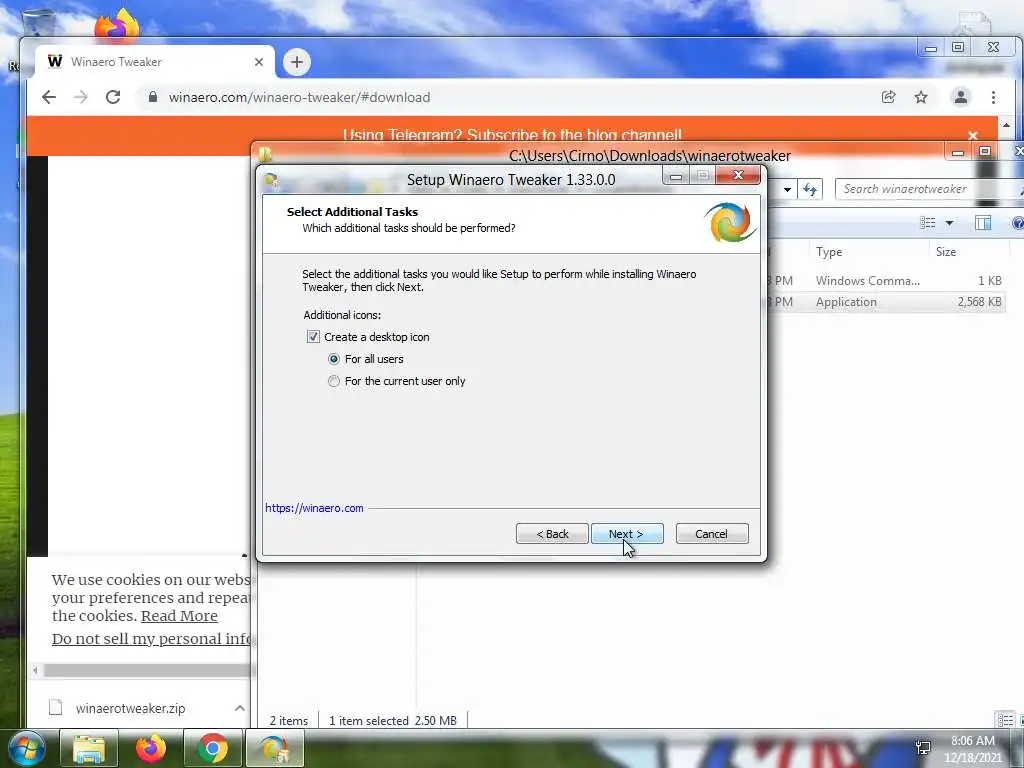This screenshot has height=768, width=1024.
Task: Click Chrome's forward arrow
Action: 80,97
